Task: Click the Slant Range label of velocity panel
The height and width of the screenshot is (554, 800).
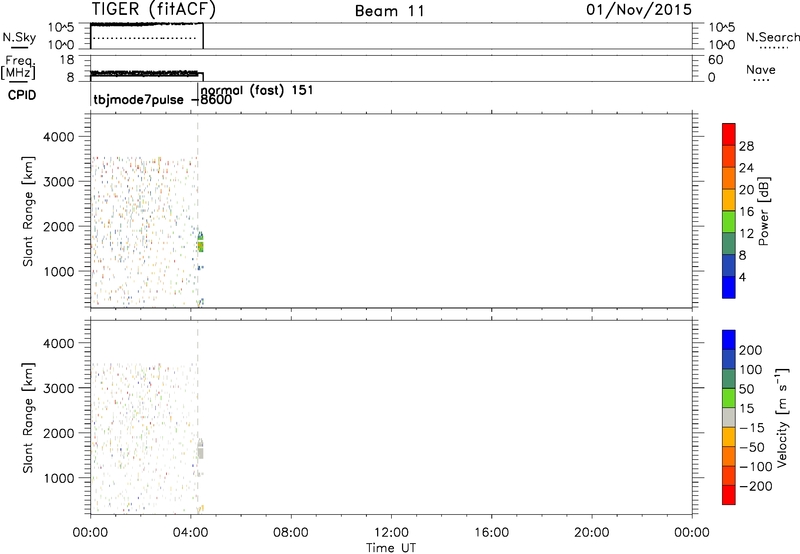Action: pos(28,418)
